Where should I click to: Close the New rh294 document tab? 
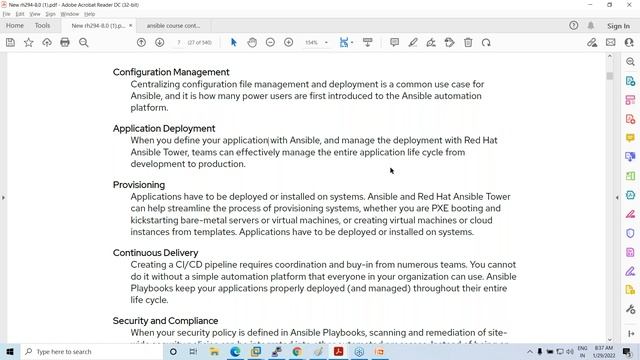[x=131, y=25]
